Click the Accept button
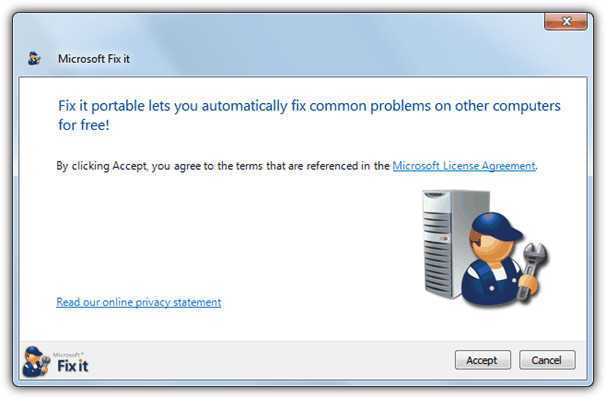Screen dimensions: 606x398 [483, 360]
